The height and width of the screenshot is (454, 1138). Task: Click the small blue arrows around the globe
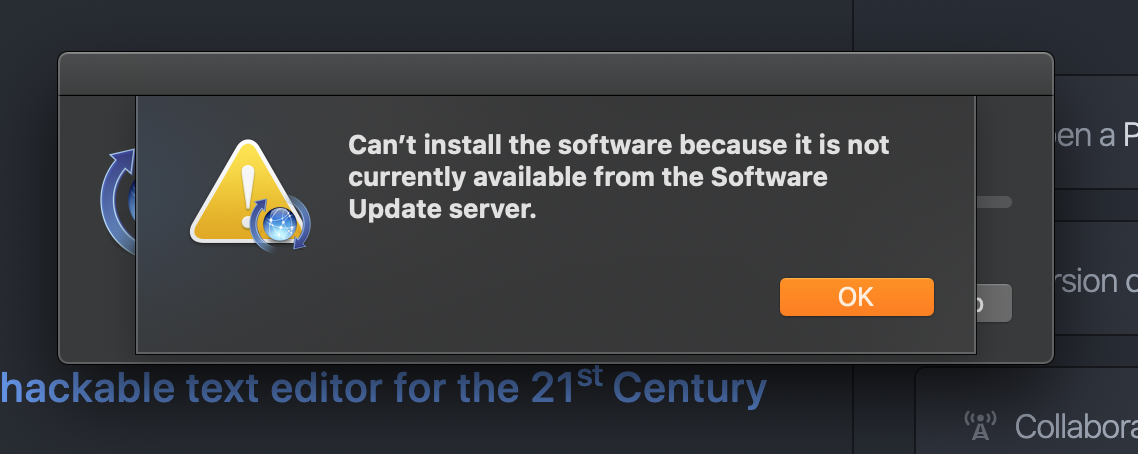click(280, 224)
